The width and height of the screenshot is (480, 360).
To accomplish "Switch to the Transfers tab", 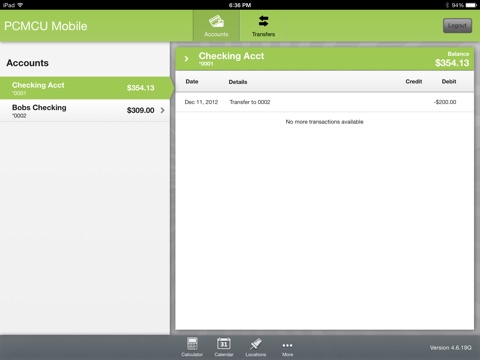I will click(x=263, y=26).
